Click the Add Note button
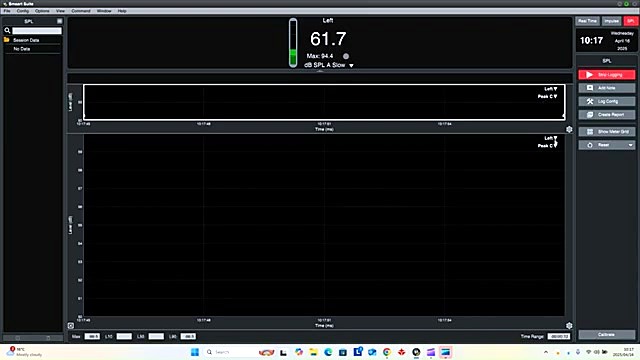Image resolution: width=640 pixels, height=360 pixels. pos(607,88)
